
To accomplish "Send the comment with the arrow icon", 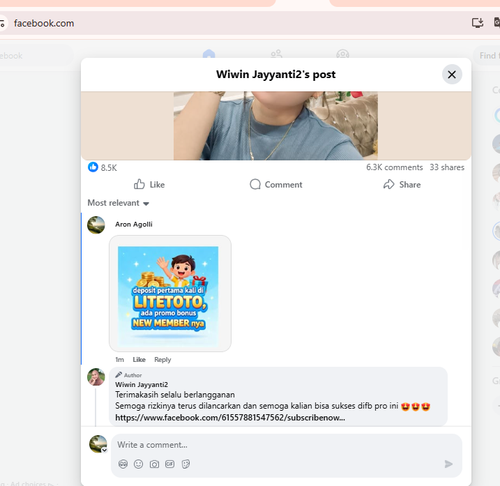I will [448, 464].
